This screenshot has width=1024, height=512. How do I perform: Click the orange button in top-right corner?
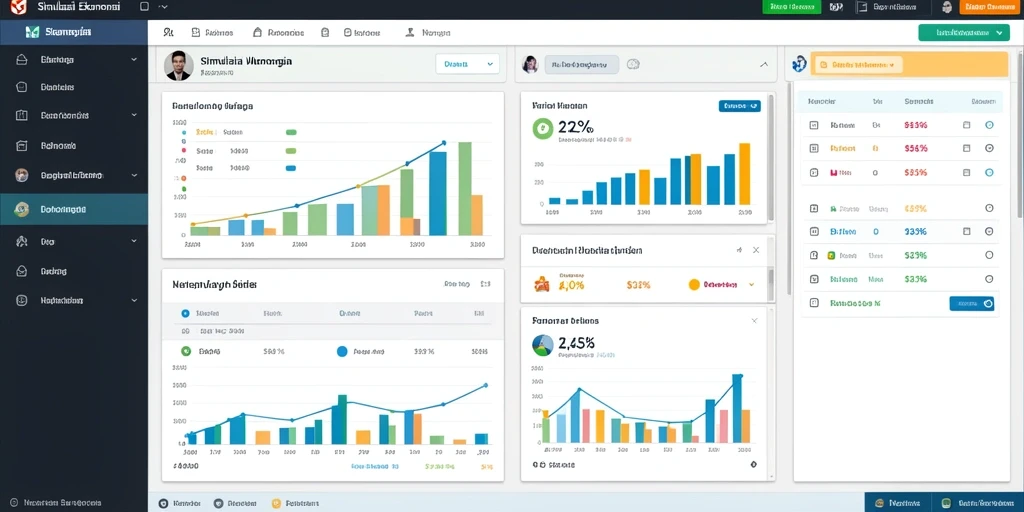(x=989, y=7)
